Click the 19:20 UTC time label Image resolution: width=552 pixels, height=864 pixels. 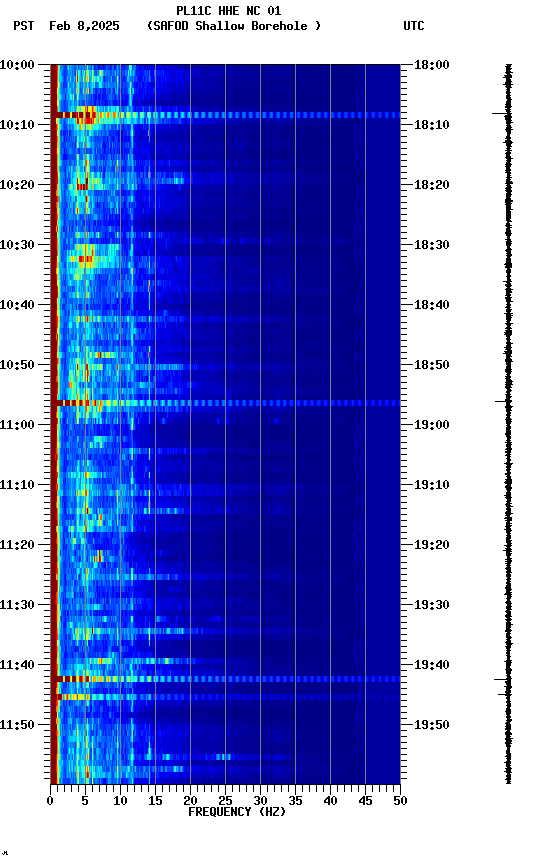tap(432, 545)
